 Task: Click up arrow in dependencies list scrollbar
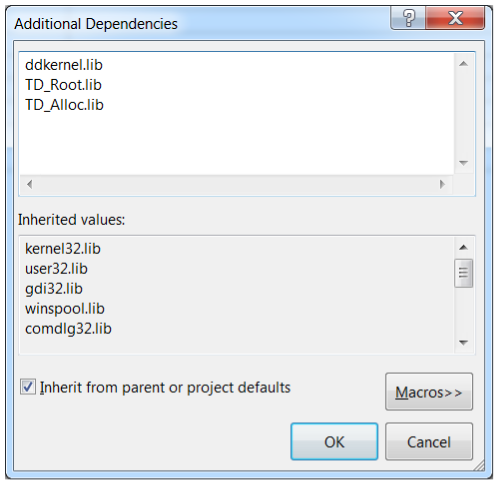click(463, 64)
